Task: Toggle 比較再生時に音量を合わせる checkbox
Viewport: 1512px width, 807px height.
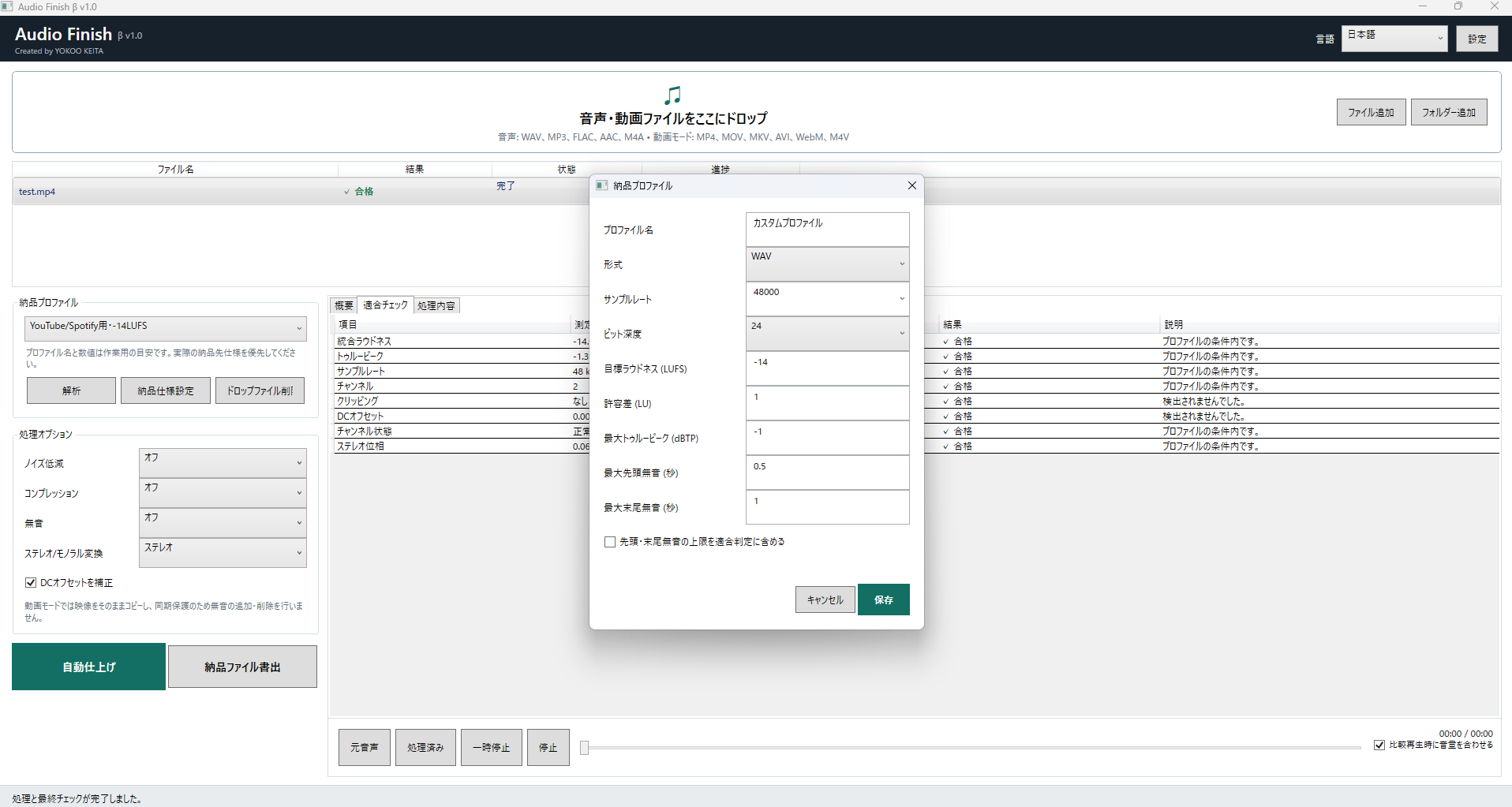Action: (1379, 745)
